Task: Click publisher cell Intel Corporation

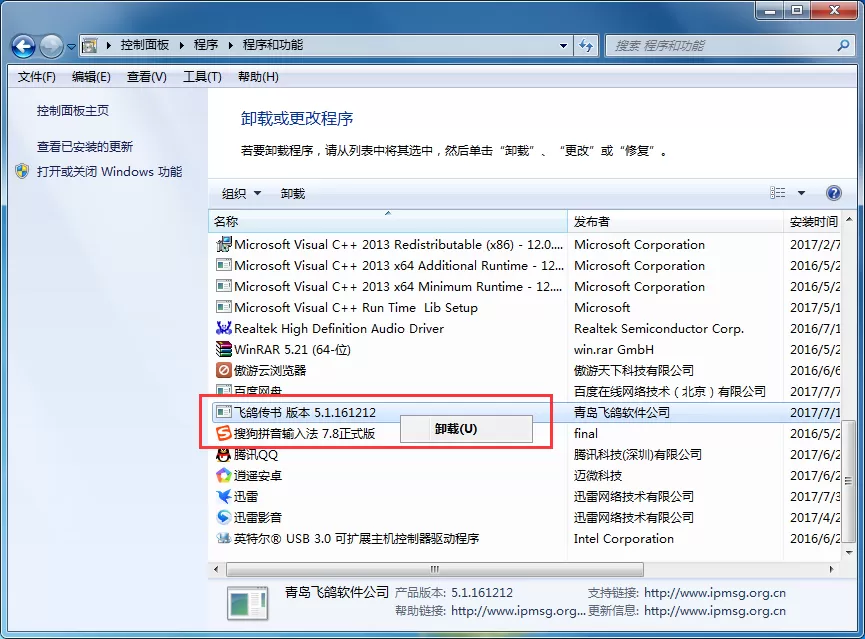Action: point(623,538)
